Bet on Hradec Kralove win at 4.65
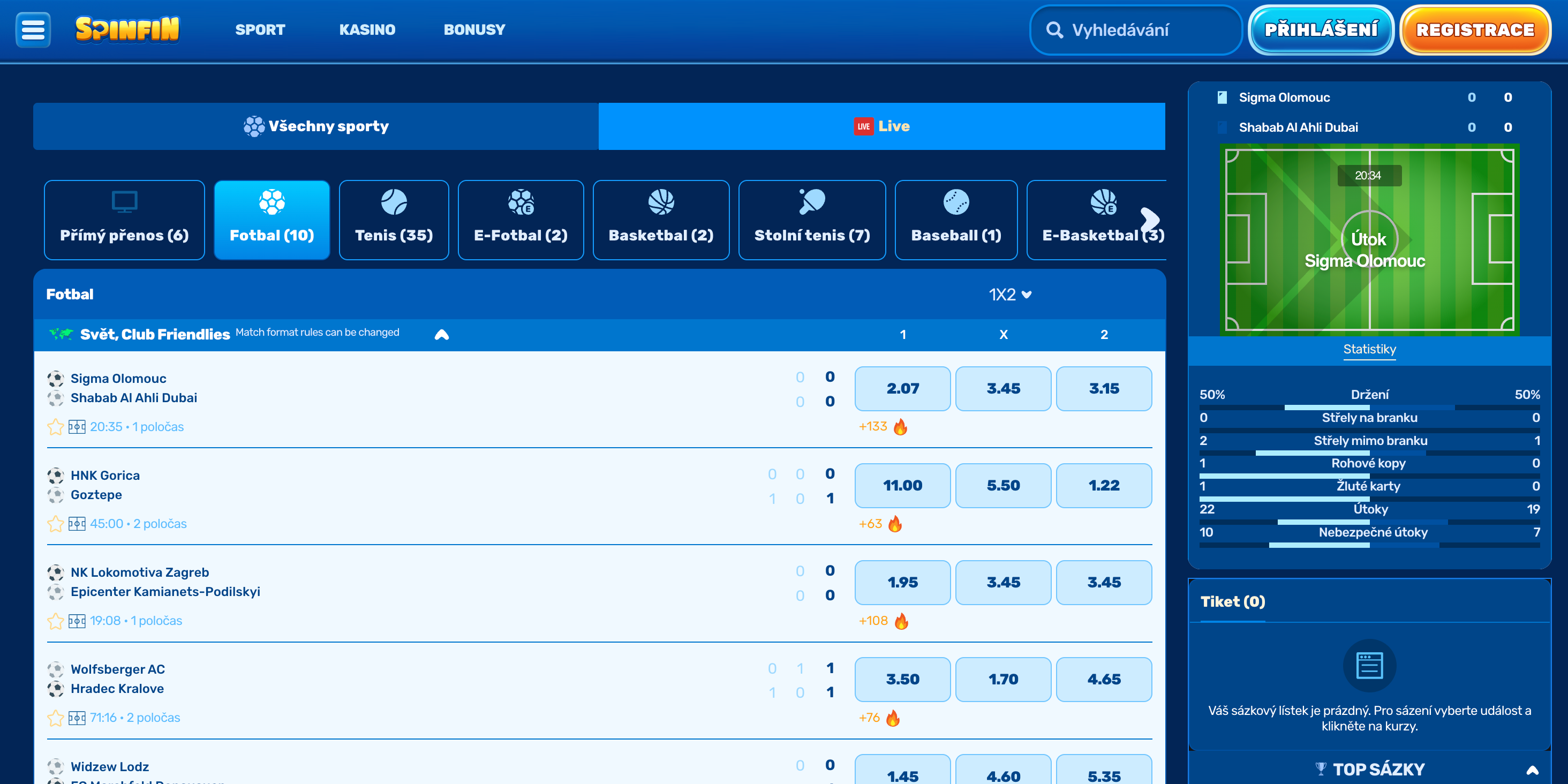The image size is (1568, 784). 1104,679
